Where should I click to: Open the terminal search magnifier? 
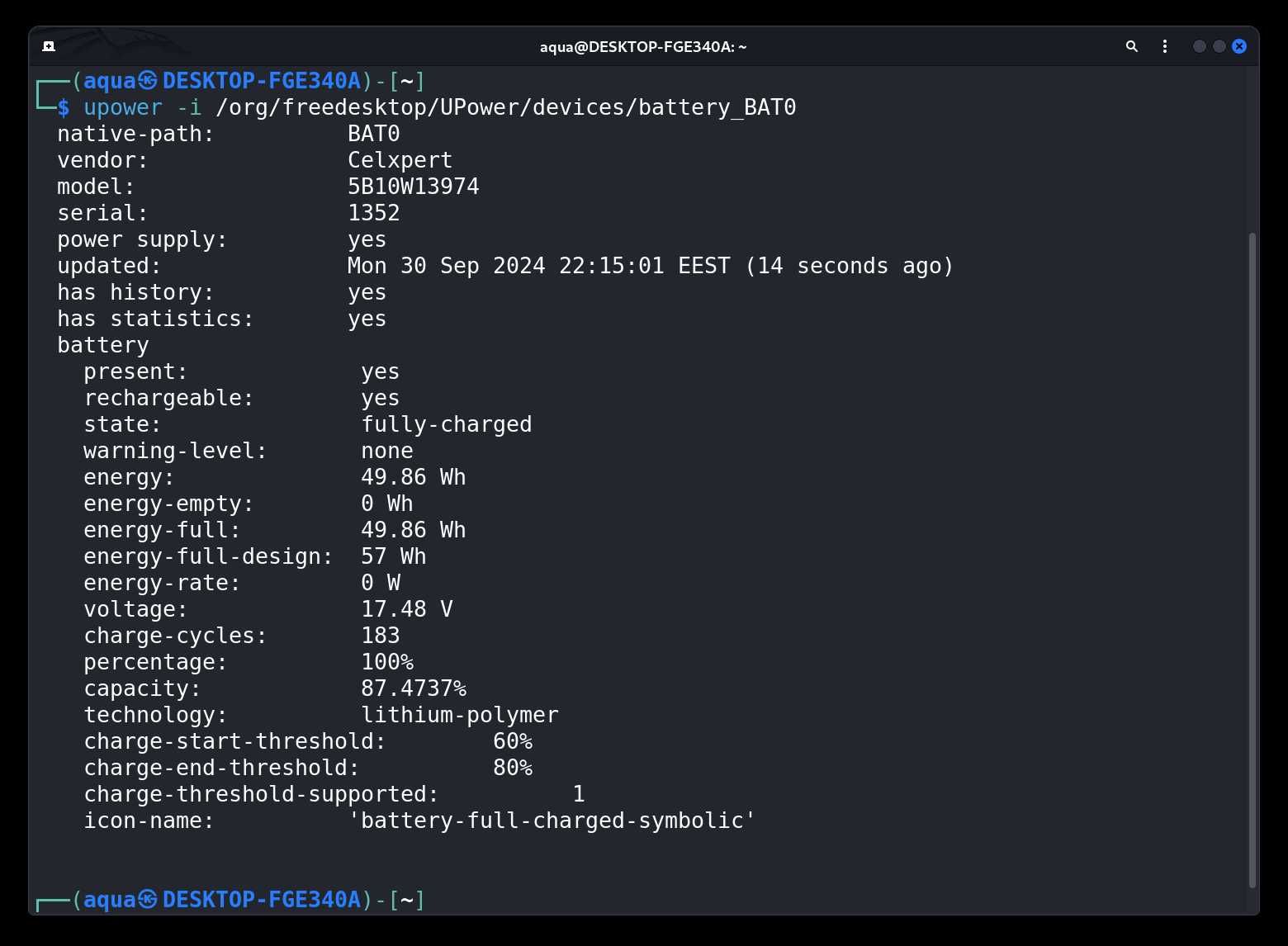(1132, 46)
